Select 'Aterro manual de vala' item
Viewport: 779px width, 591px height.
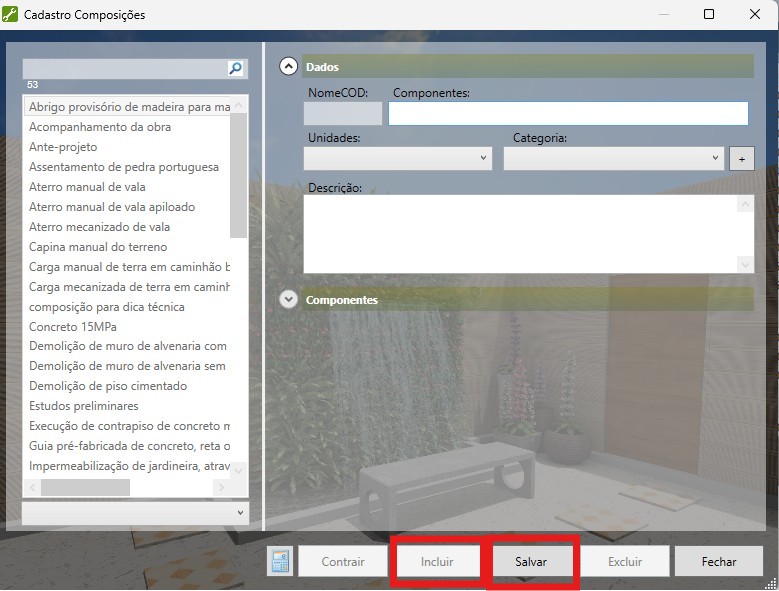(127, 187)
